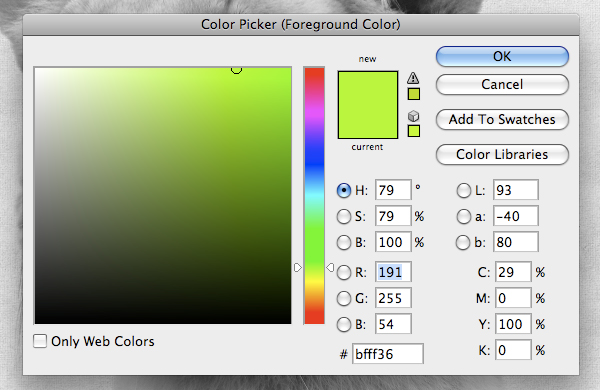Screen dimensions: 600x390
Task: Click the Lab b field showing 80
Action: (x=515, y=242)
